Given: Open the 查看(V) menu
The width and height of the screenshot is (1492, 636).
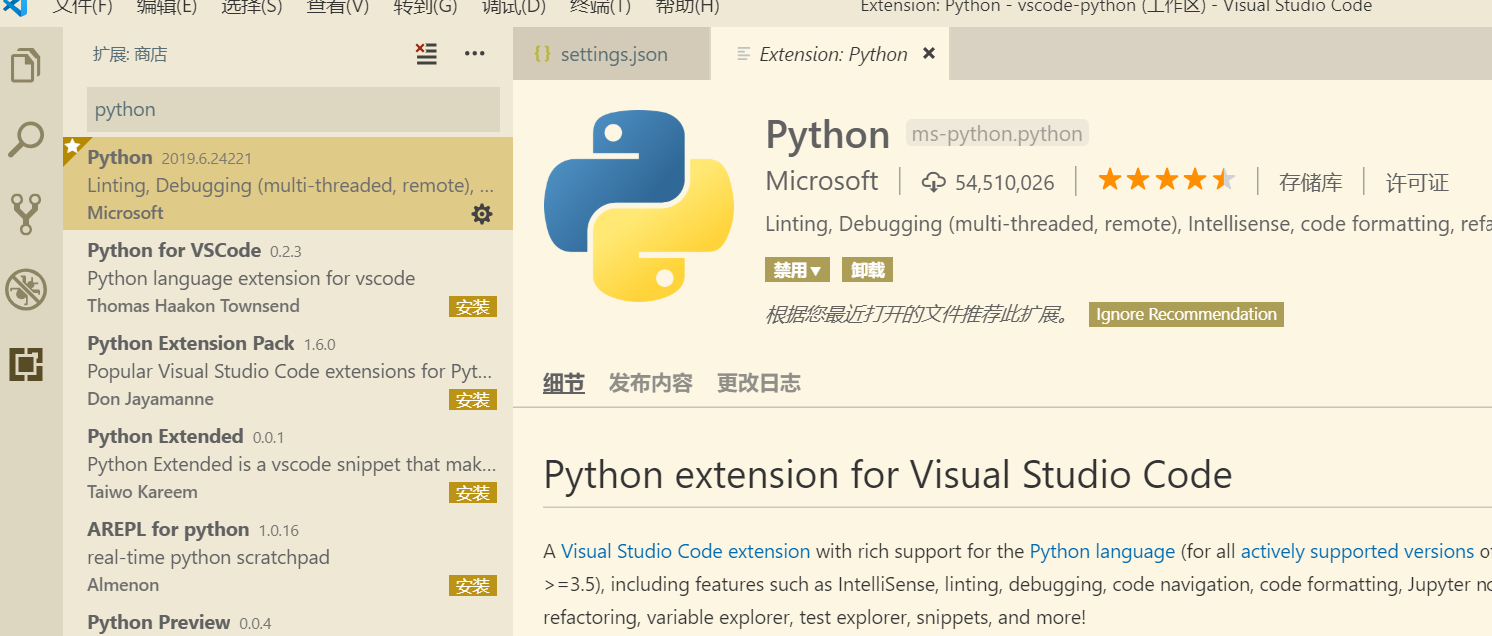Looking at the screenshot, I should coord(337,7).
